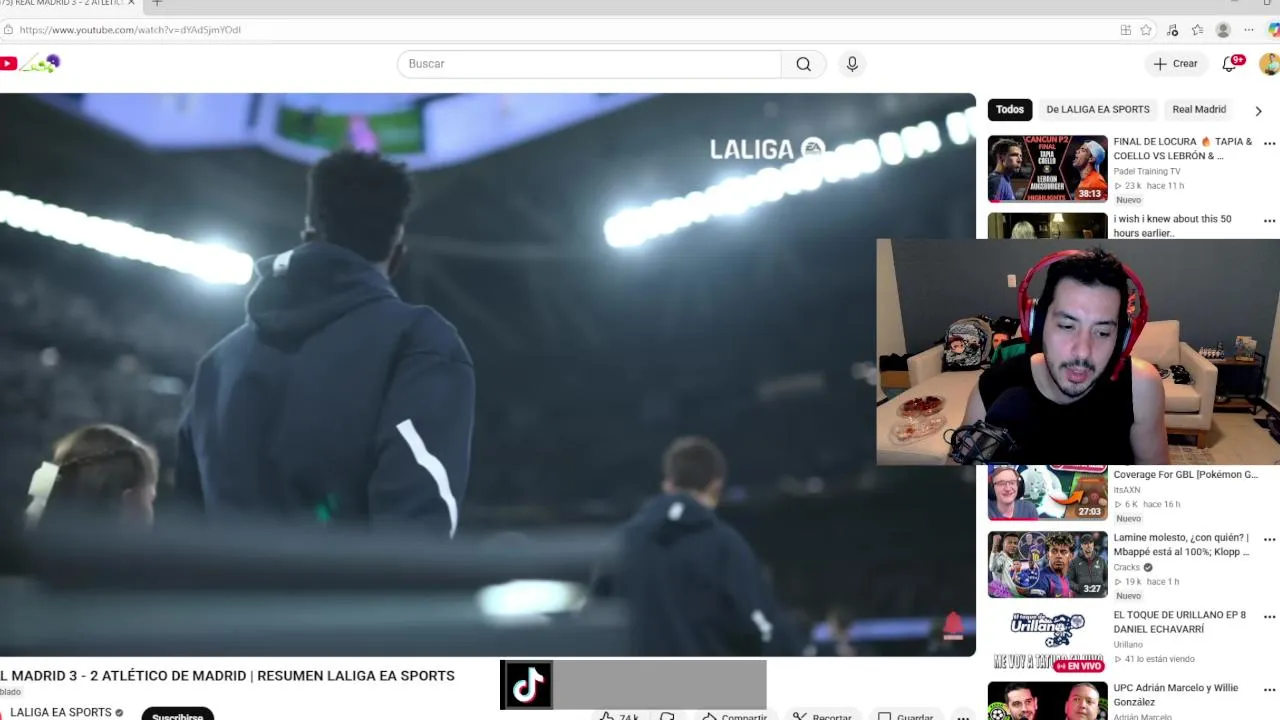Image resolution: width=1280 pixels, height=720 pixels.
Task: Click the Compartir share button
Action: 734,716
